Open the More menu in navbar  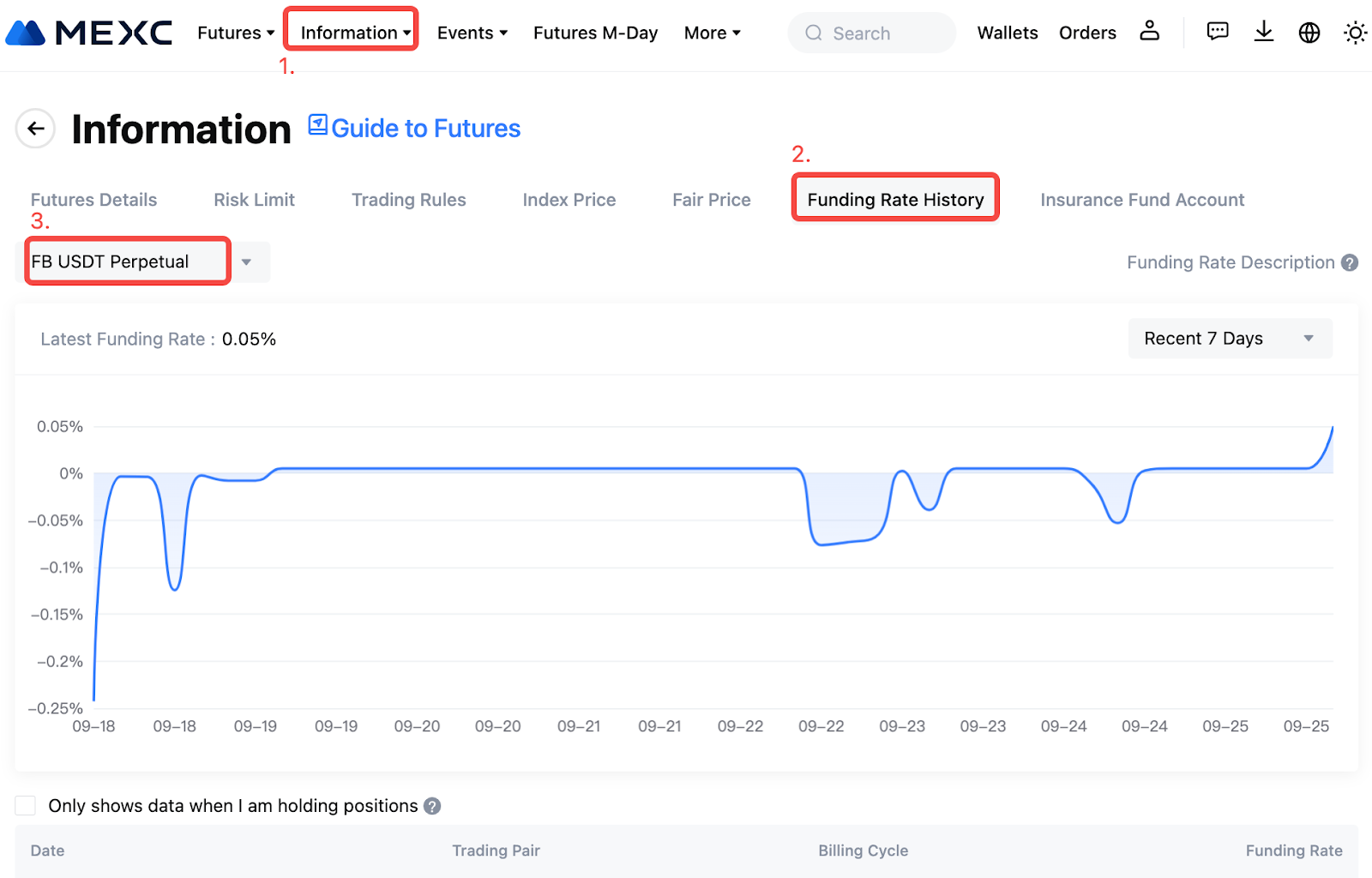click(712, 33)
